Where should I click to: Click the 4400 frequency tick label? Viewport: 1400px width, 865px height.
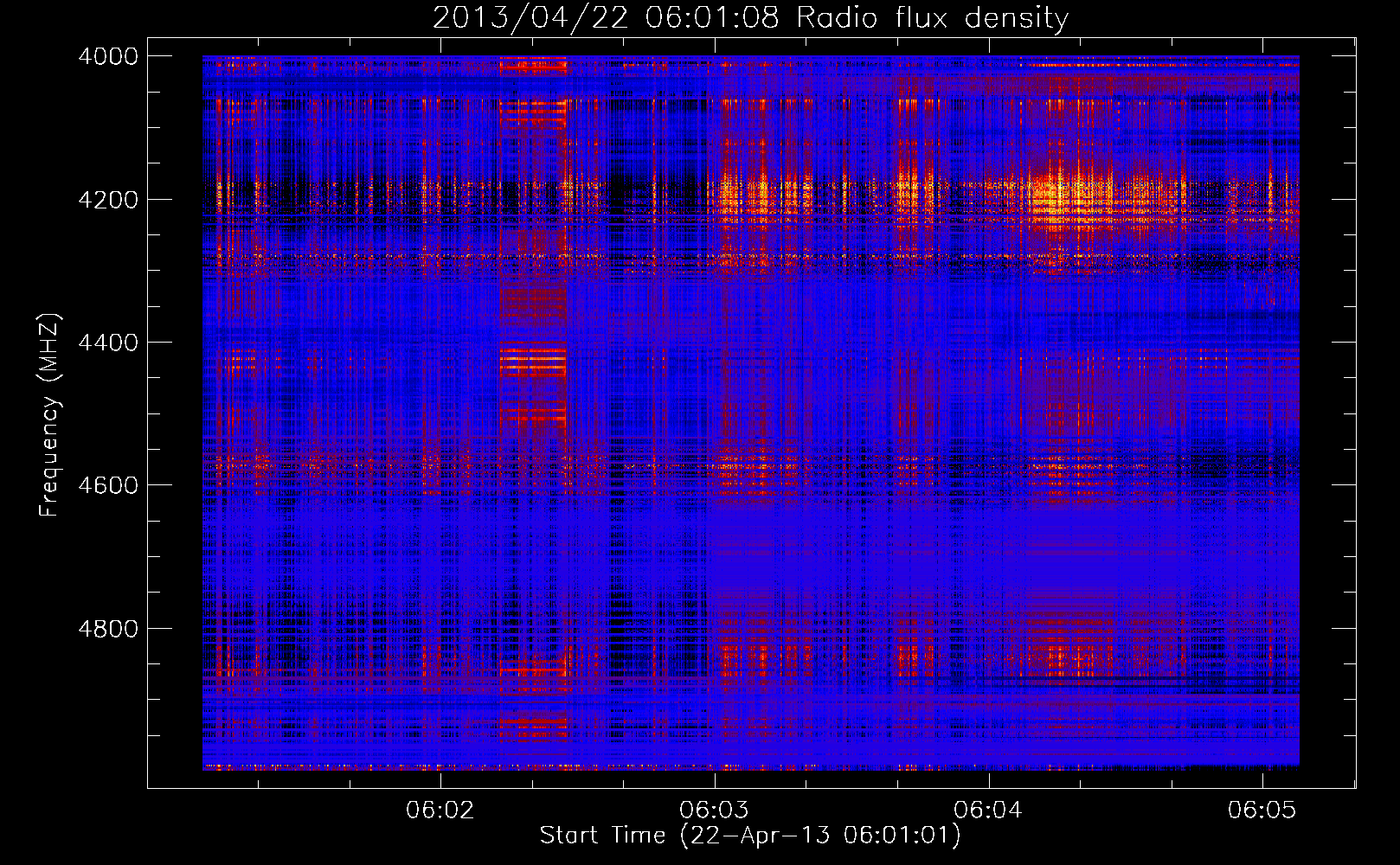tap(108, 343)
